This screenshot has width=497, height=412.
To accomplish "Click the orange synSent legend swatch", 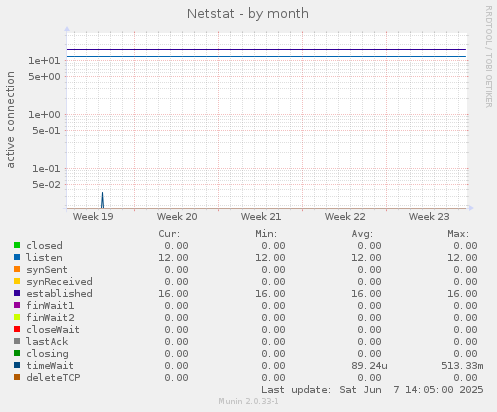I will coord(17,269).
